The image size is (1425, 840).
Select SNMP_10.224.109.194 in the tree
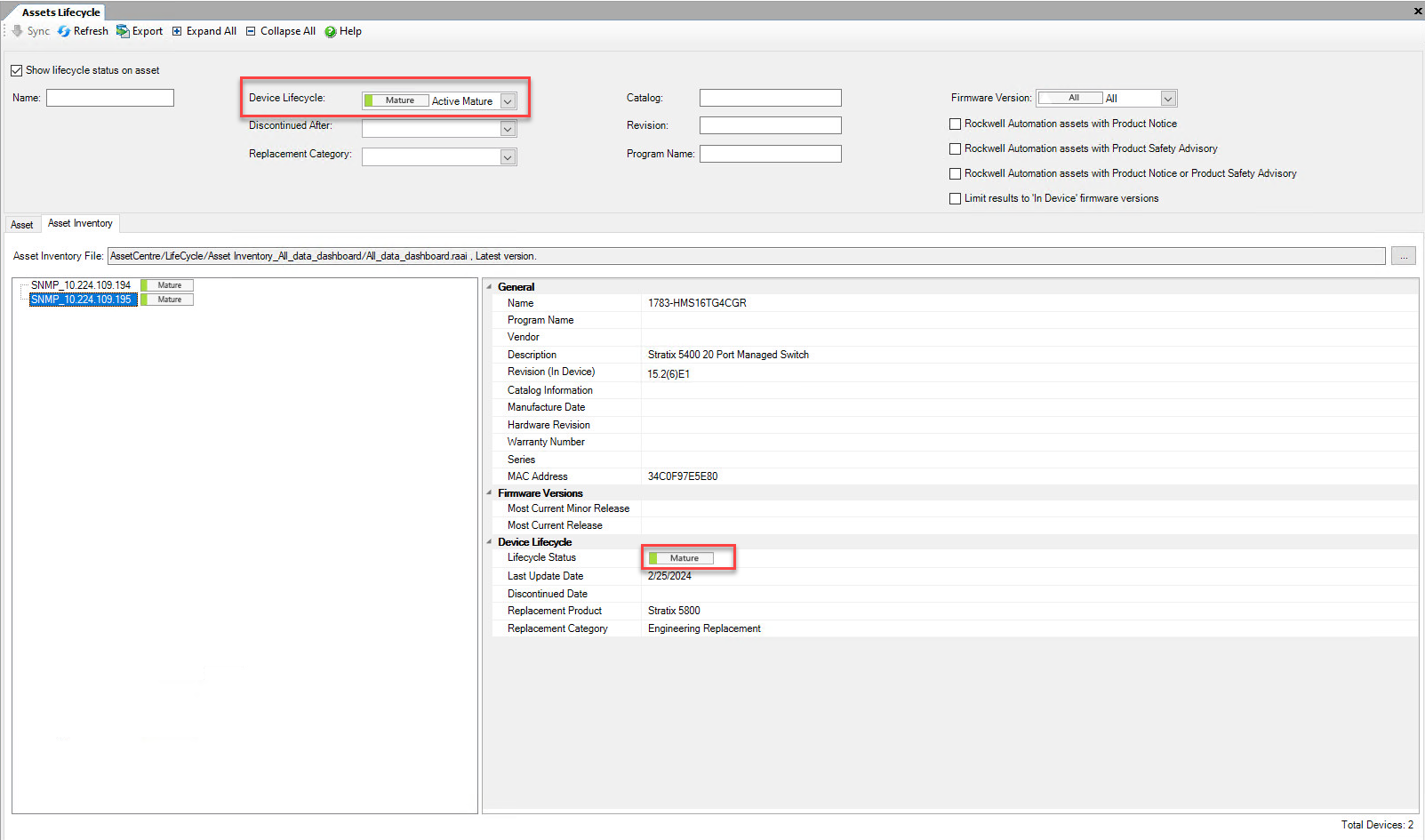click(x=81, y=285)
